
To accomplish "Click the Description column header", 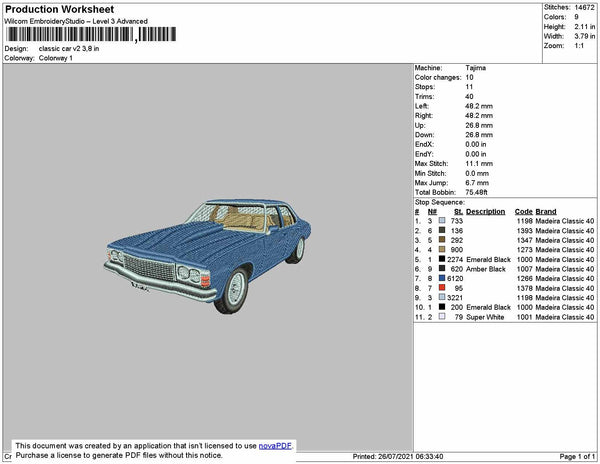I will click(485, 212).
